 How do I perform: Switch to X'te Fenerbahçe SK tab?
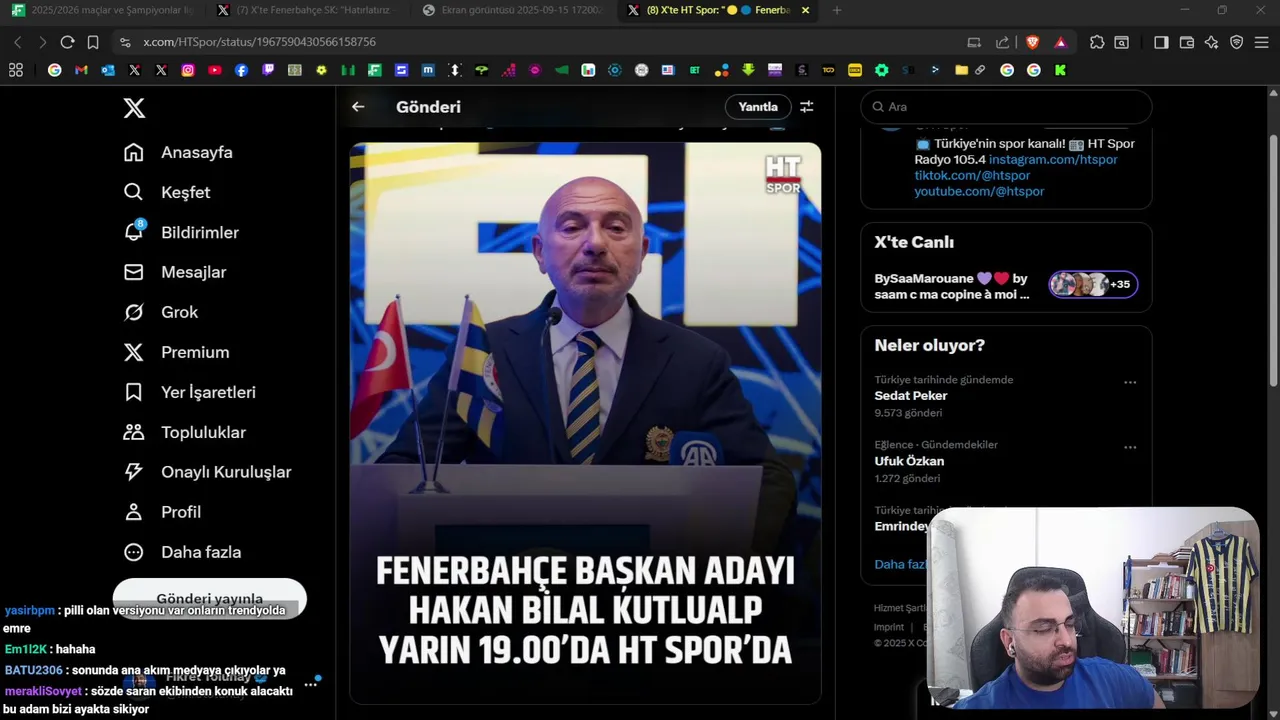tap(310, 10)
